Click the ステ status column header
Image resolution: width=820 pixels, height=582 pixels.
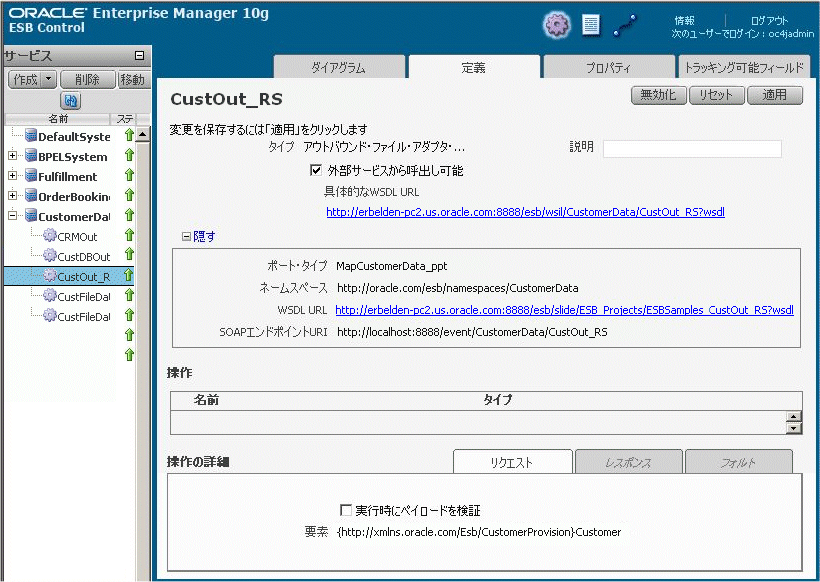click(x=125, y=119)
